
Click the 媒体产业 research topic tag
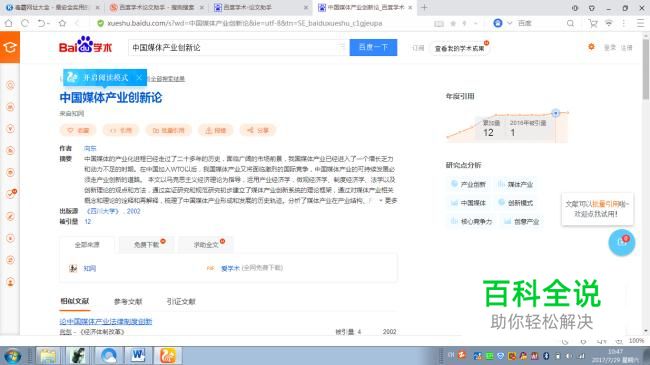coord(516,184)
